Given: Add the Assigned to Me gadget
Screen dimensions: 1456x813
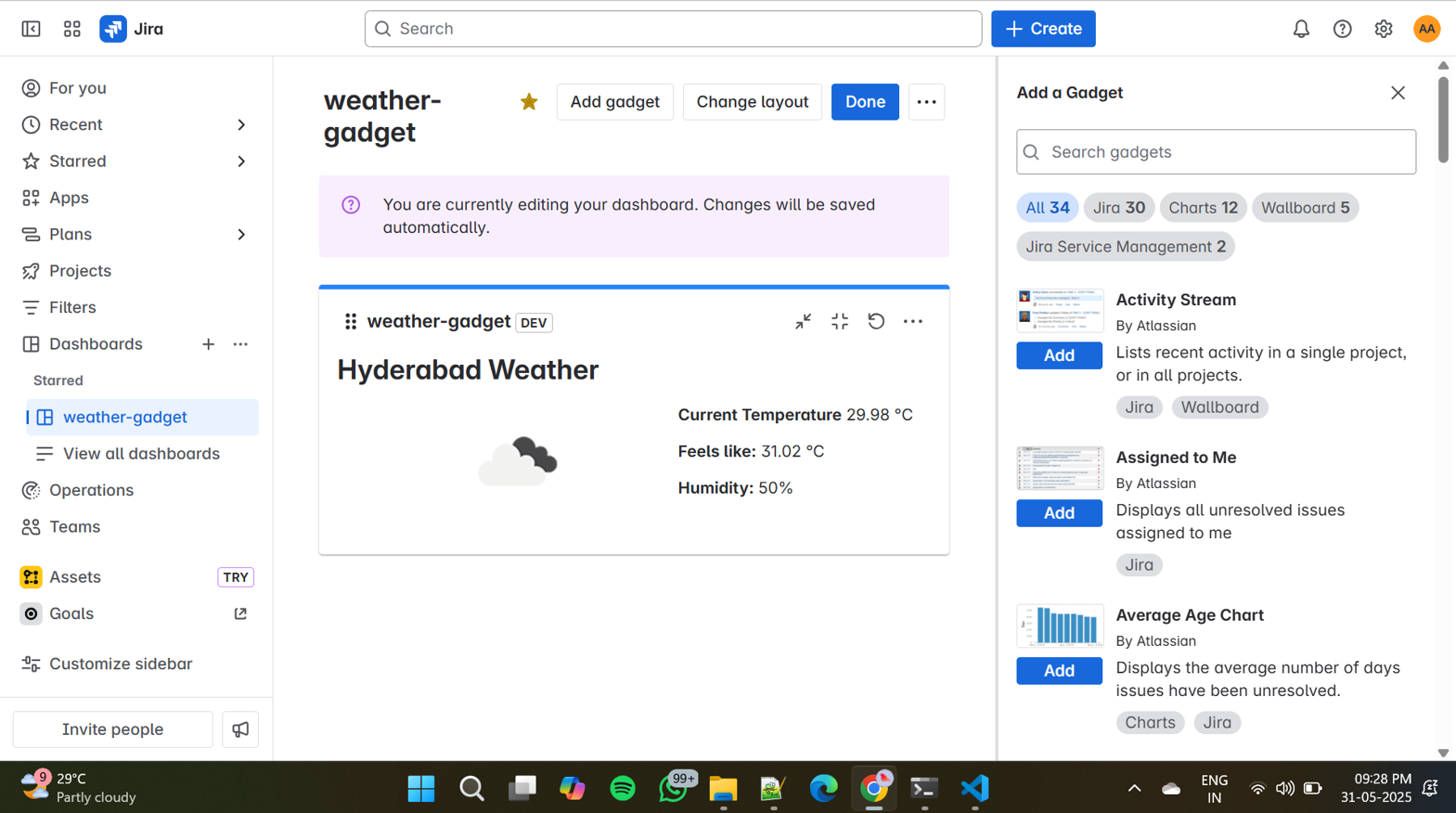Looking at the screenshot, I should click(1059, 513).
